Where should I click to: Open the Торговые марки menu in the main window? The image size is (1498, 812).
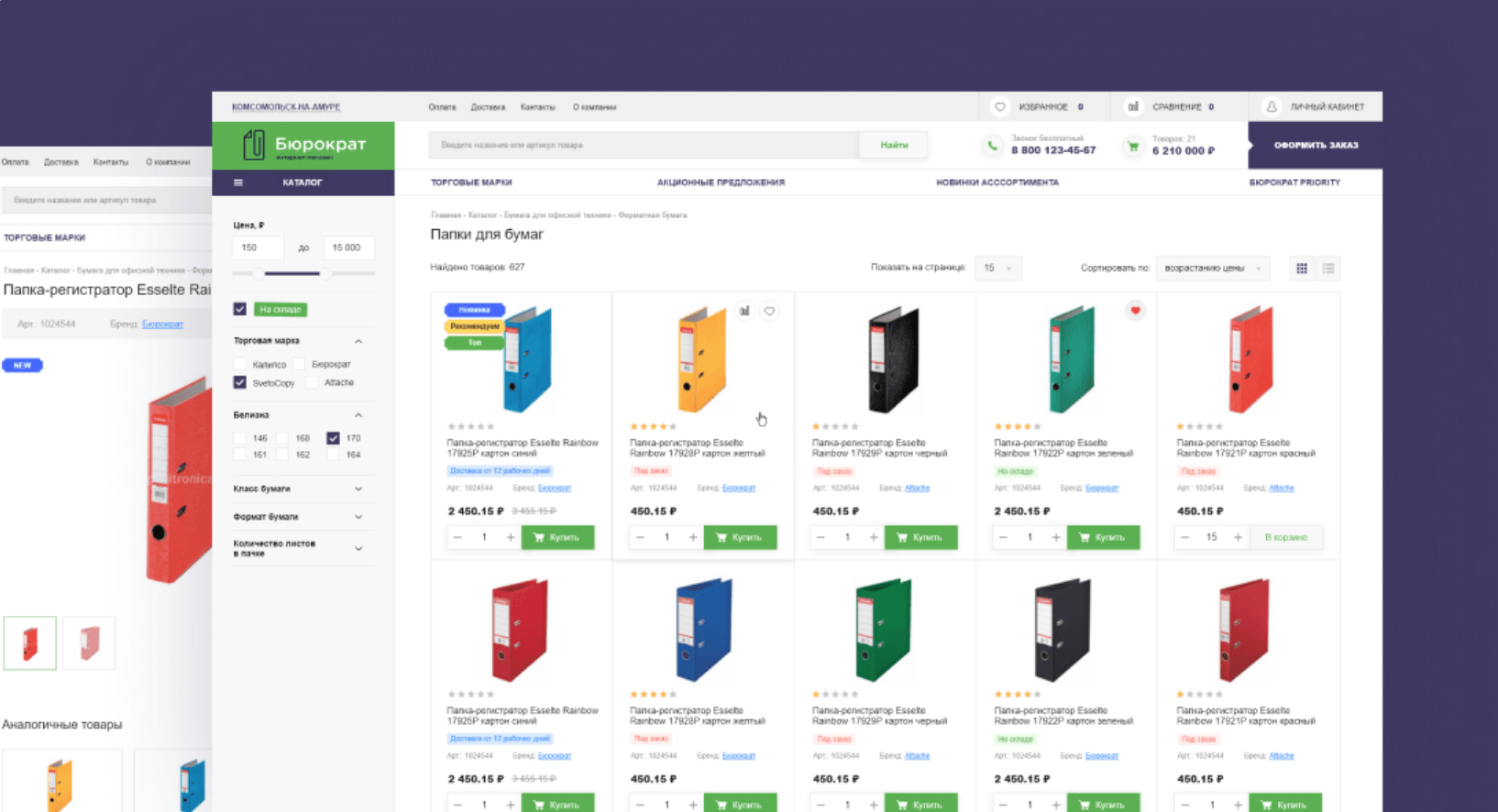click(471, 182)
